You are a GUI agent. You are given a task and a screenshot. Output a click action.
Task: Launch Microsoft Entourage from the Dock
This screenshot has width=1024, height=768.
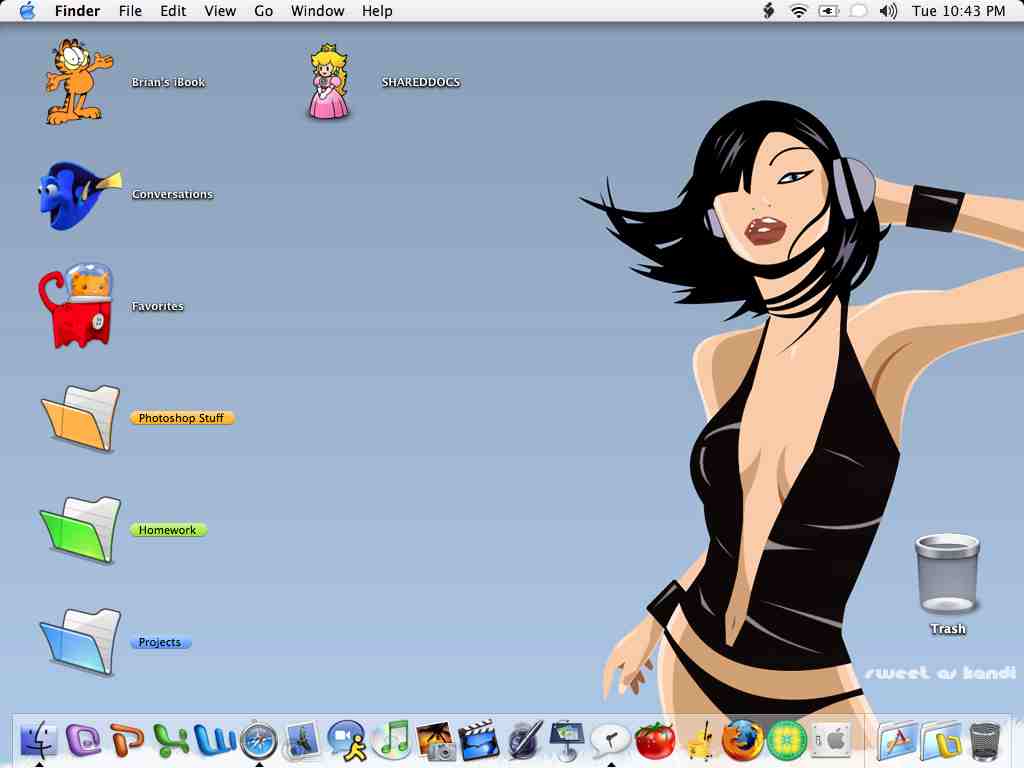pyautogui.click(x=84, y=741)
